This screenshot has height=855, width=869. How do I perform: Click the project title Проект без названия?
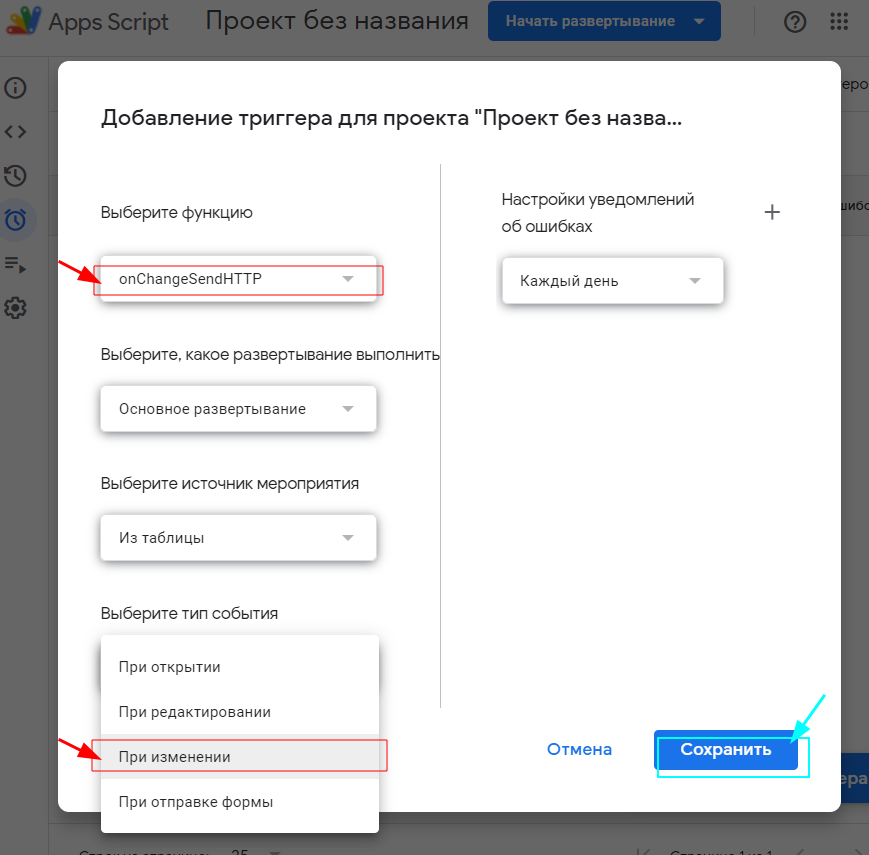pyautogui.click(x=337, y=20)
